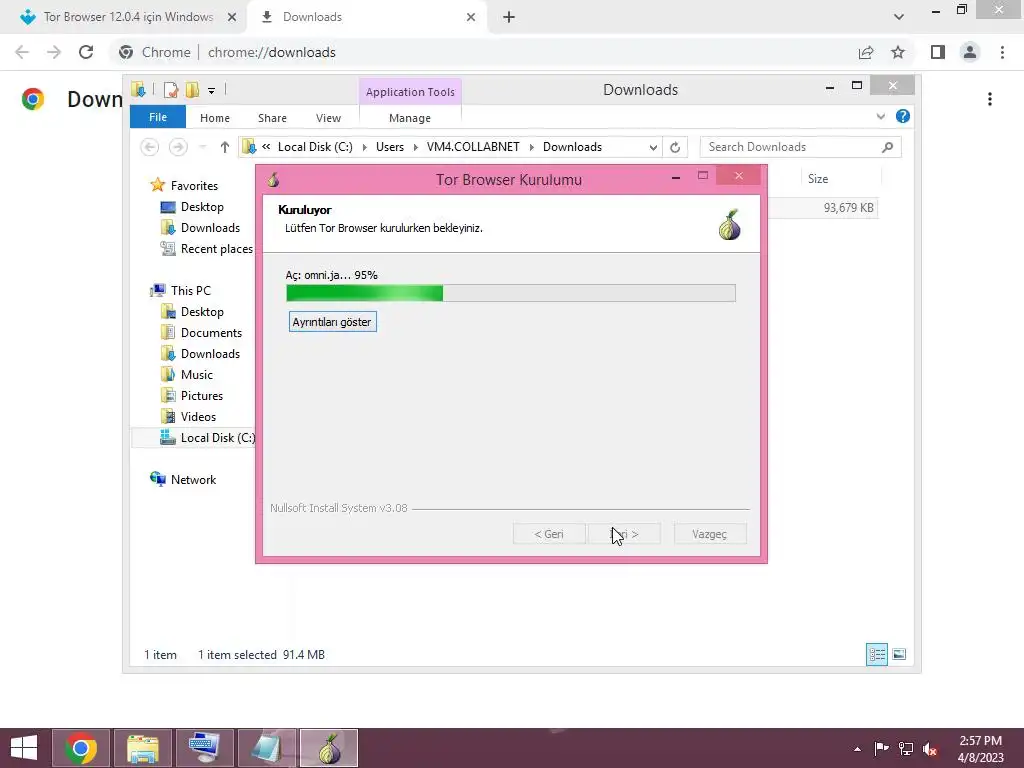The height and width of the screenshot is (768, 1024).
Task: Switch to Tor Browser 12.0.4 tab
Action: click(128, 17)
